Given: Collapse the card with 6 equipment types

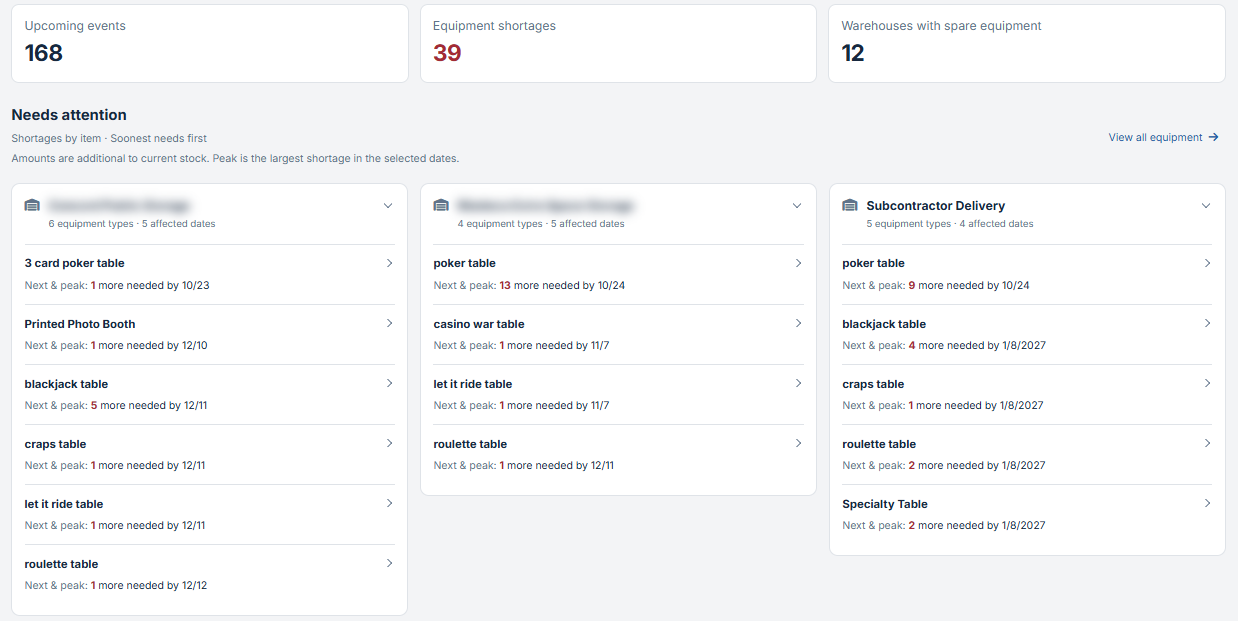Looking at the screenshot, I should 388,206.
